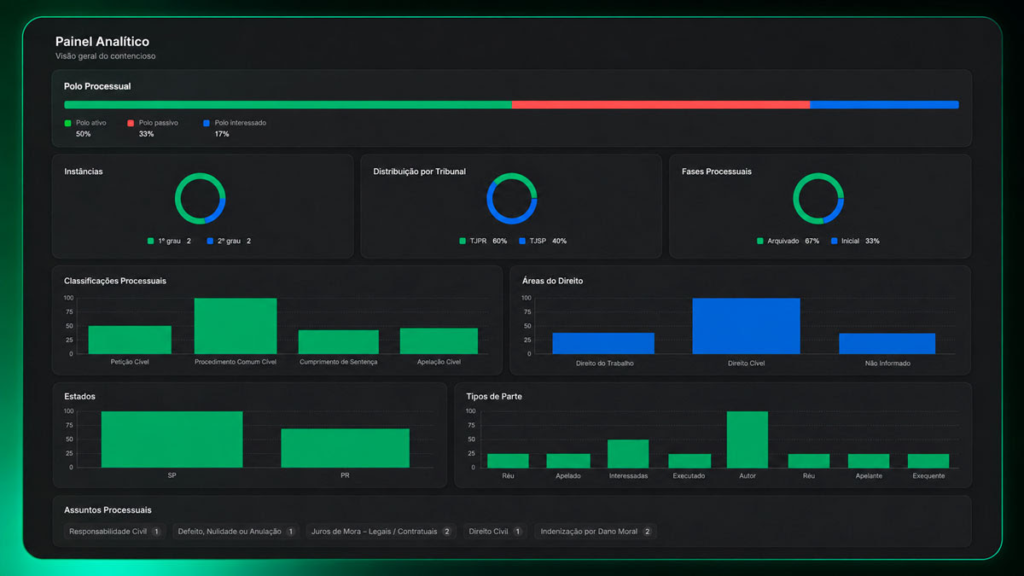Select the Distribuição por Tribunal donut chart
1024x576 pixels.
click(512, 199)
